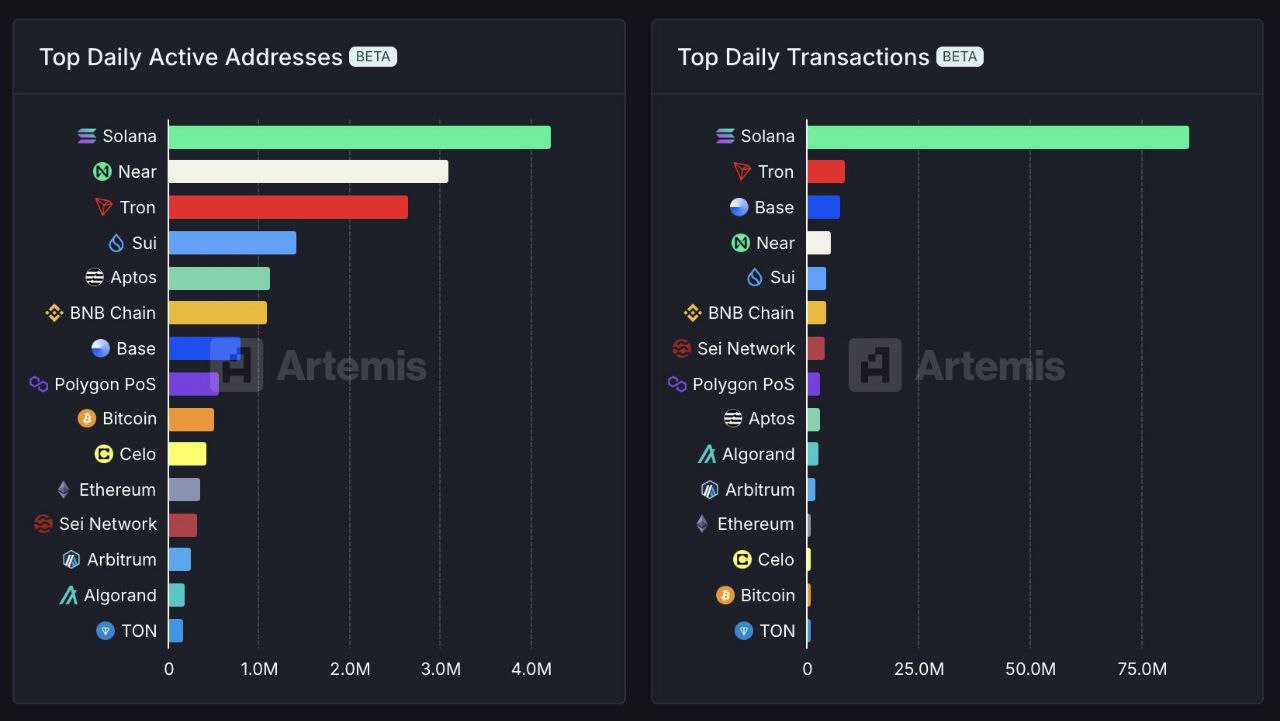Click the BETA badge beside Top Daily Active Addresses

373,56
